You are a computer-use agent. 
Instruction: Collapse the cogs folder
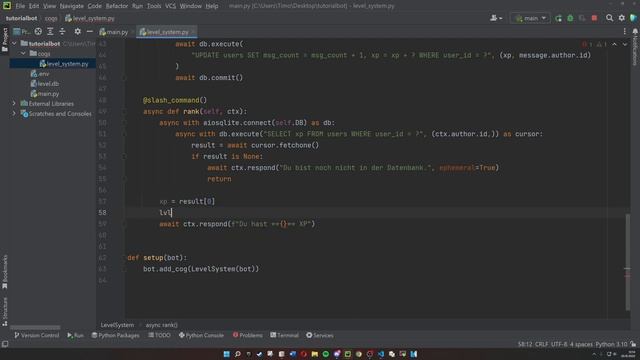click(23, 53)
